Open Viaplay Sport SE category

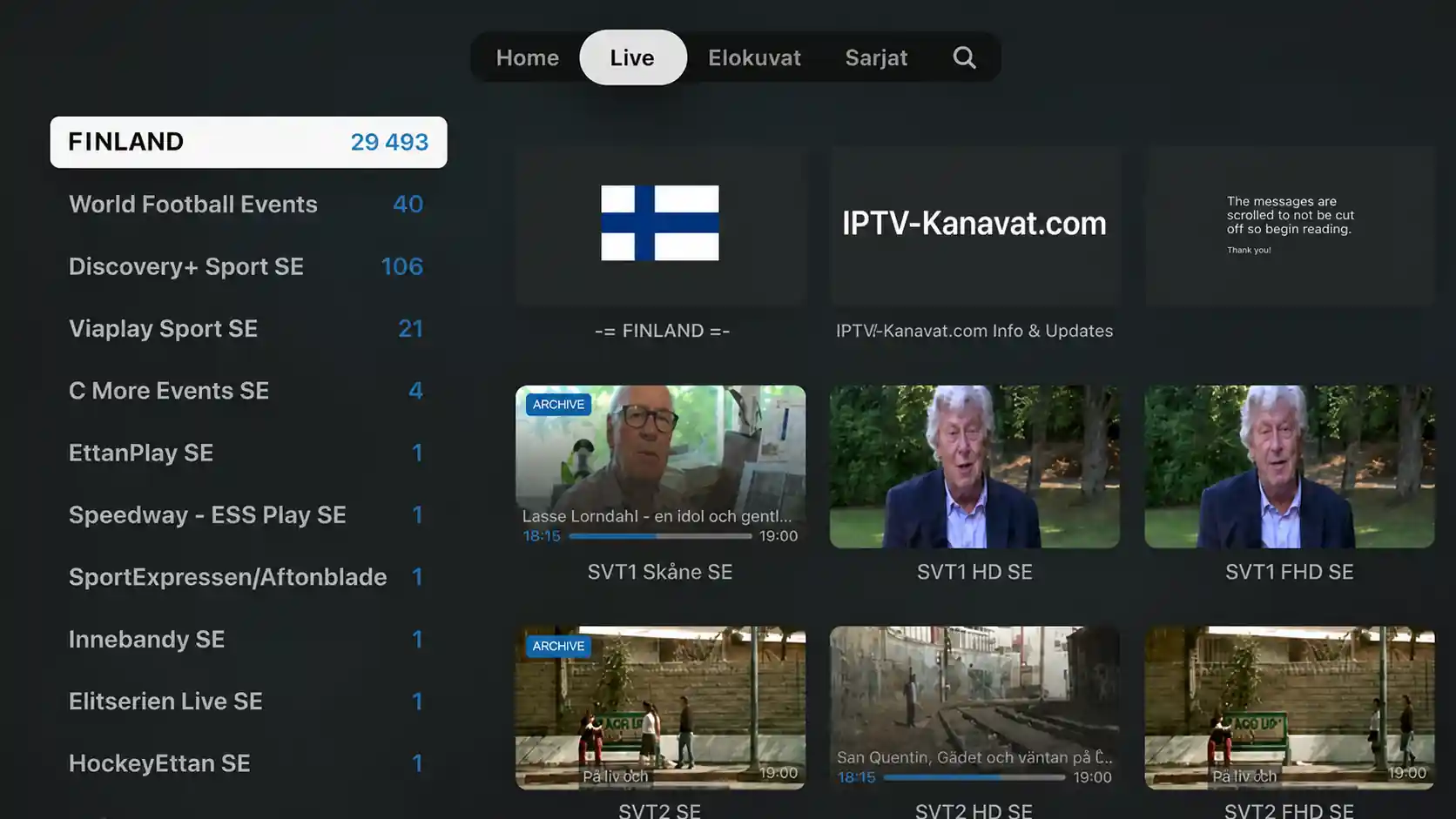(x=248, y=329)
